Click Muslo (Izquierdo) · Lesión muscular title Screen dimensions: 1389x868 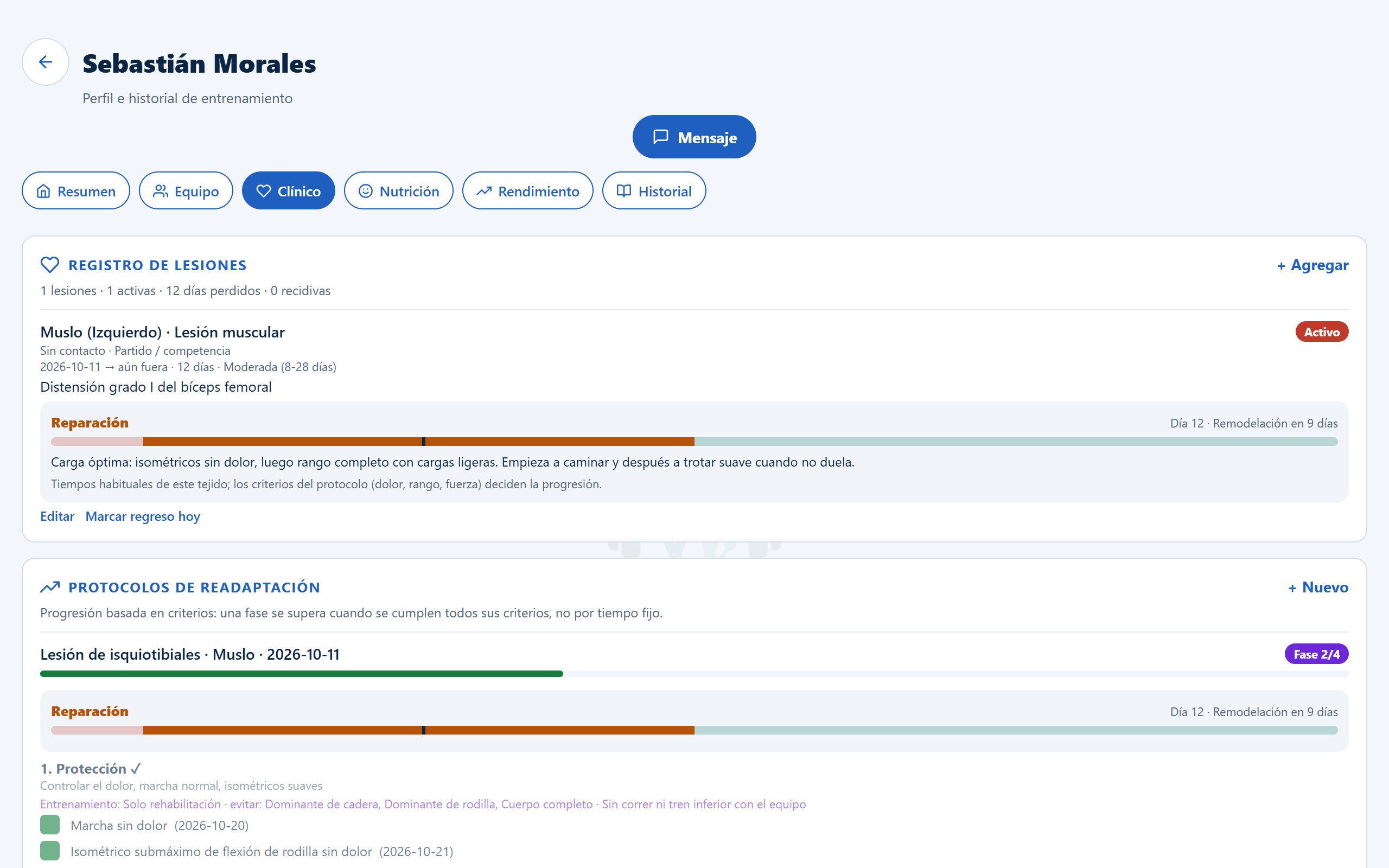point(162,333)
